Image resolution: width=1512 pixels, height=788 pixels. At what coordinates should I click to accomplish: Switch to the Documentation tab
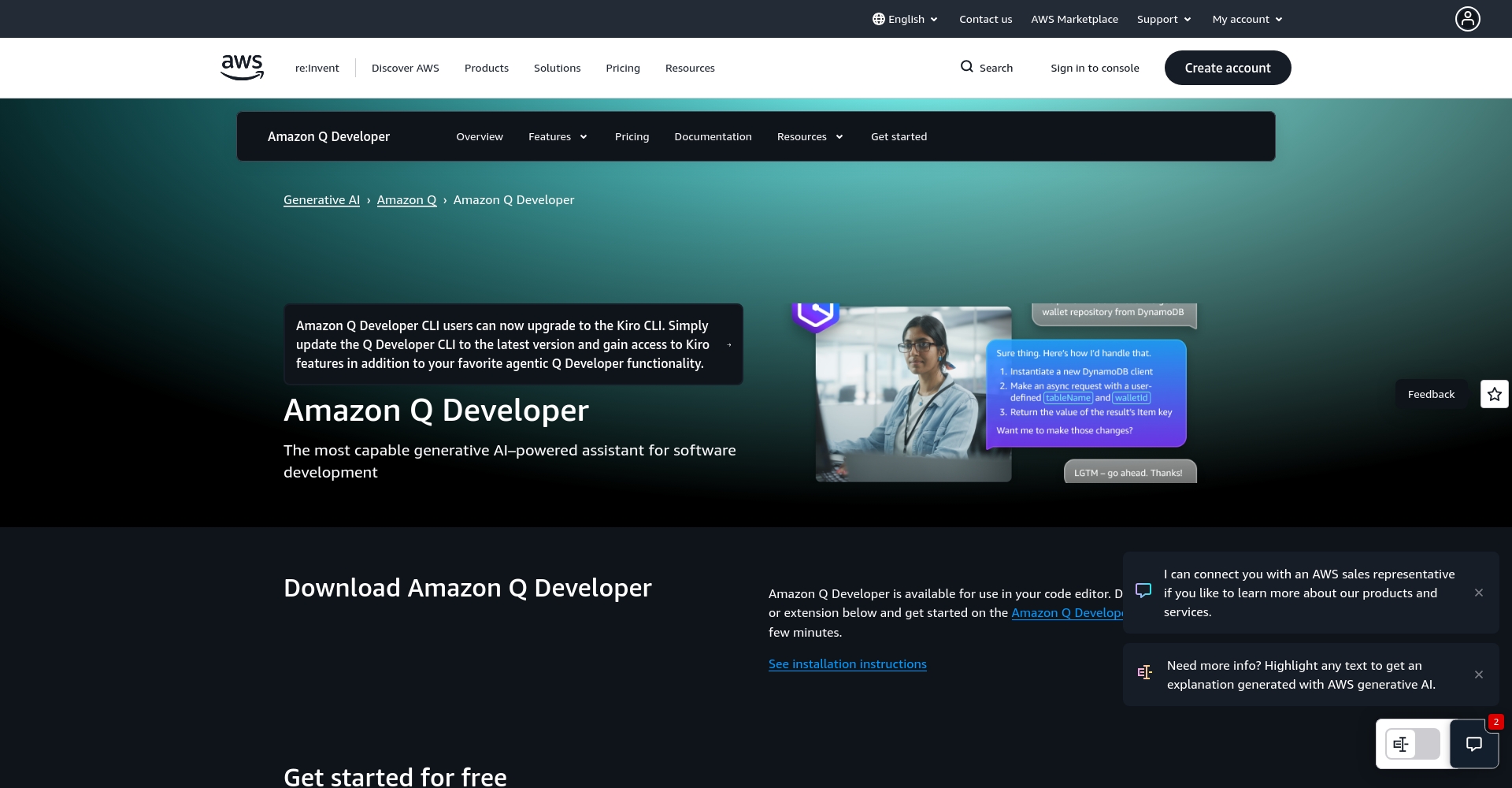click(713, 136)
